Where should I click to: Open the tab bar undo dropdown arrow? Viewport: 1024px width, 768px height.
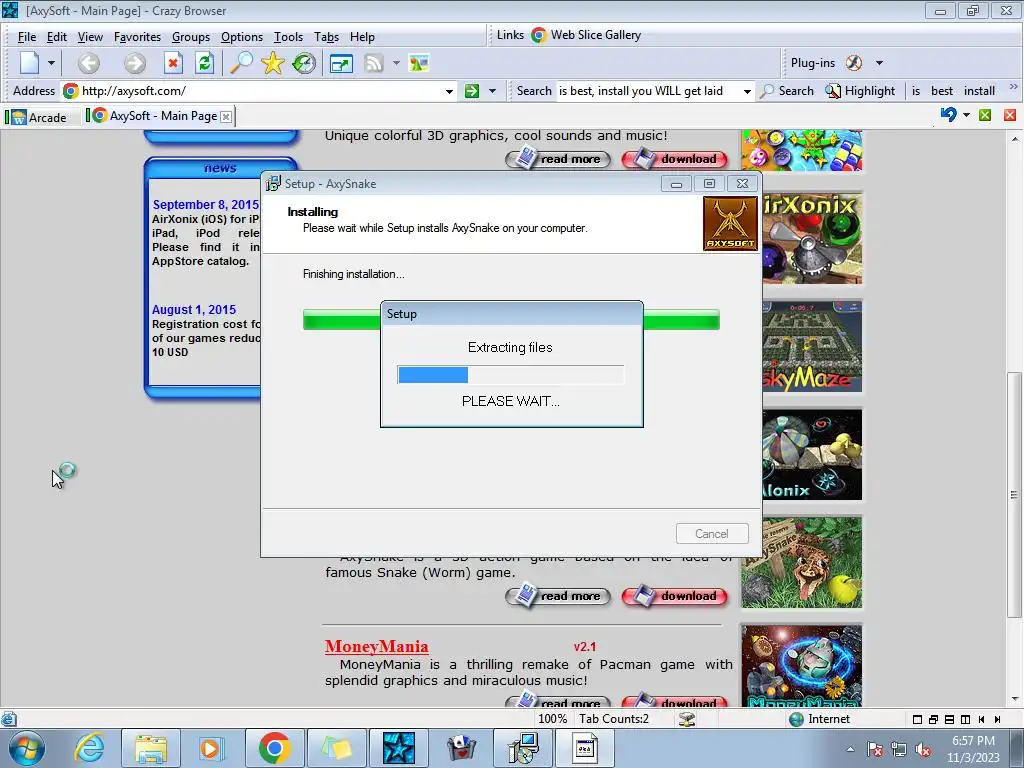967,116
